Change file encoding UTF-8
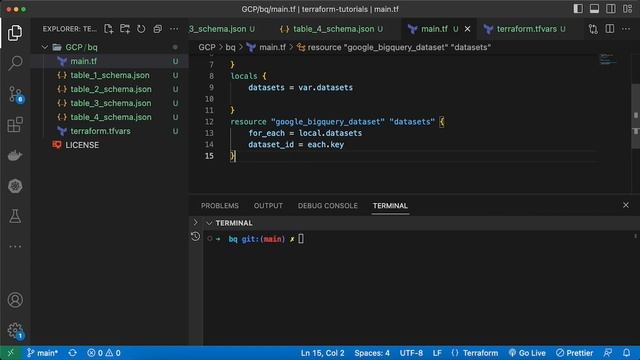This screenshot has width=640, height=360. (x=411, y=353)
